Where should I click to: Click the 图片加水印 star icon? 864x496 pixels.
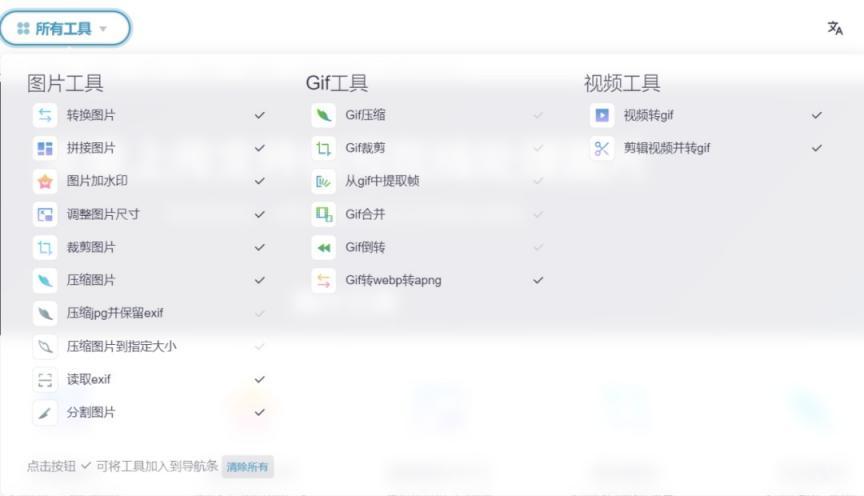(x=45, y=181)
